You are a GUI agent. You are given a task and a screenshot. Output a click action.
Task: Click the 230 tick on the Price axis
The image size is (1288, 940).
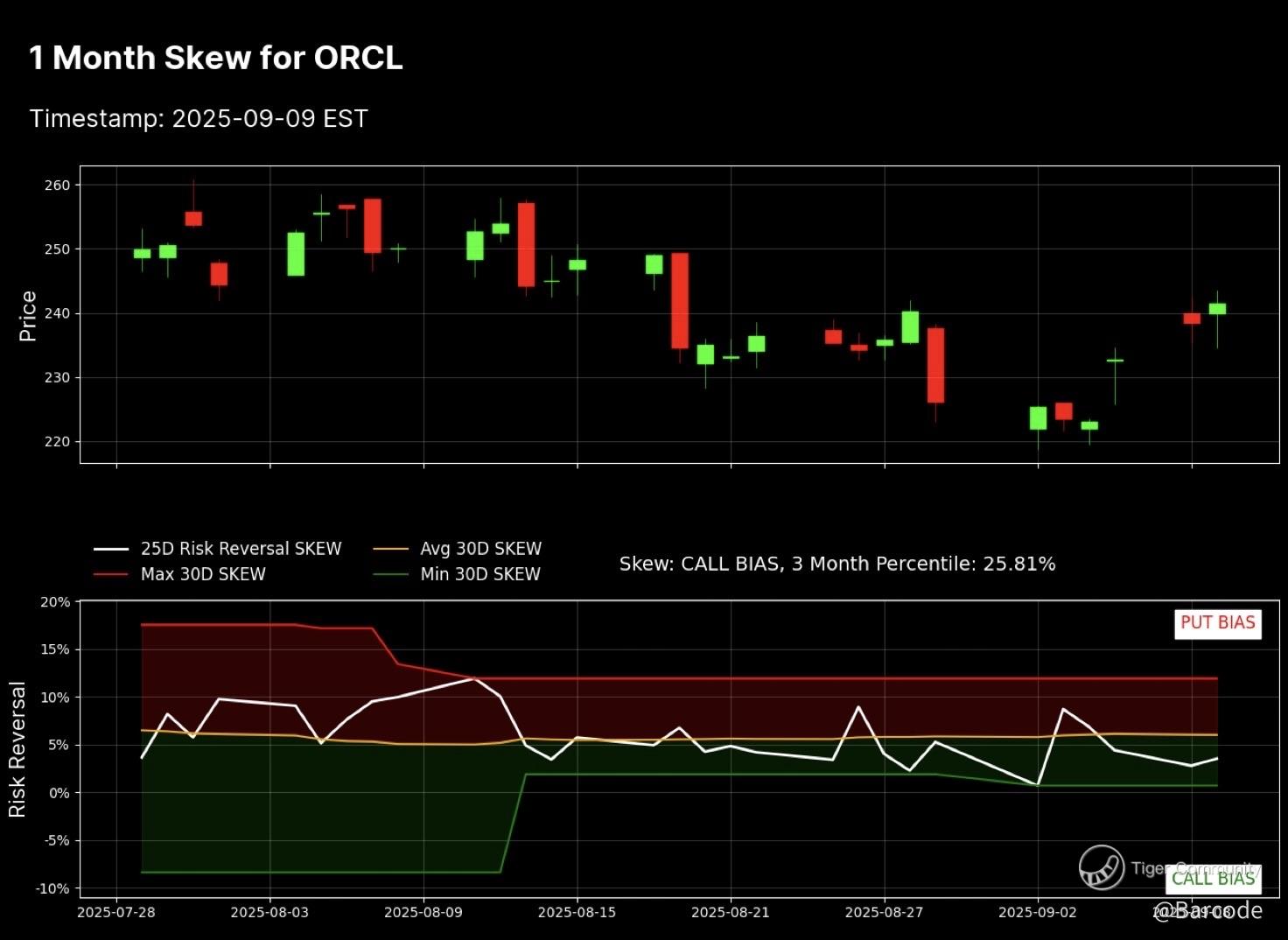(x=56, y=378)
